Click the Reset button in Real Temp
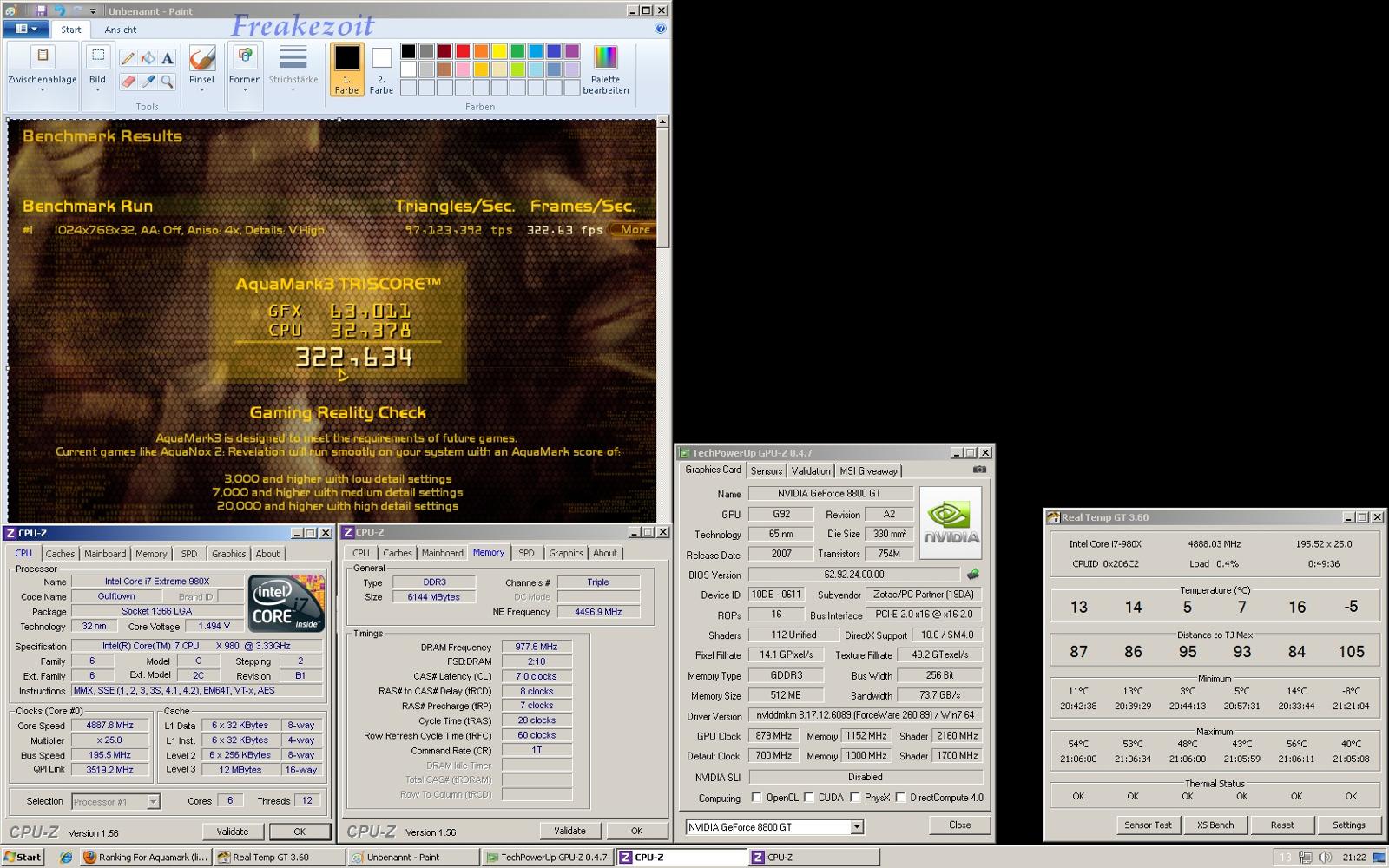Image resolution: width=1389 pixels, height=868 pixels. point(1282,825)
